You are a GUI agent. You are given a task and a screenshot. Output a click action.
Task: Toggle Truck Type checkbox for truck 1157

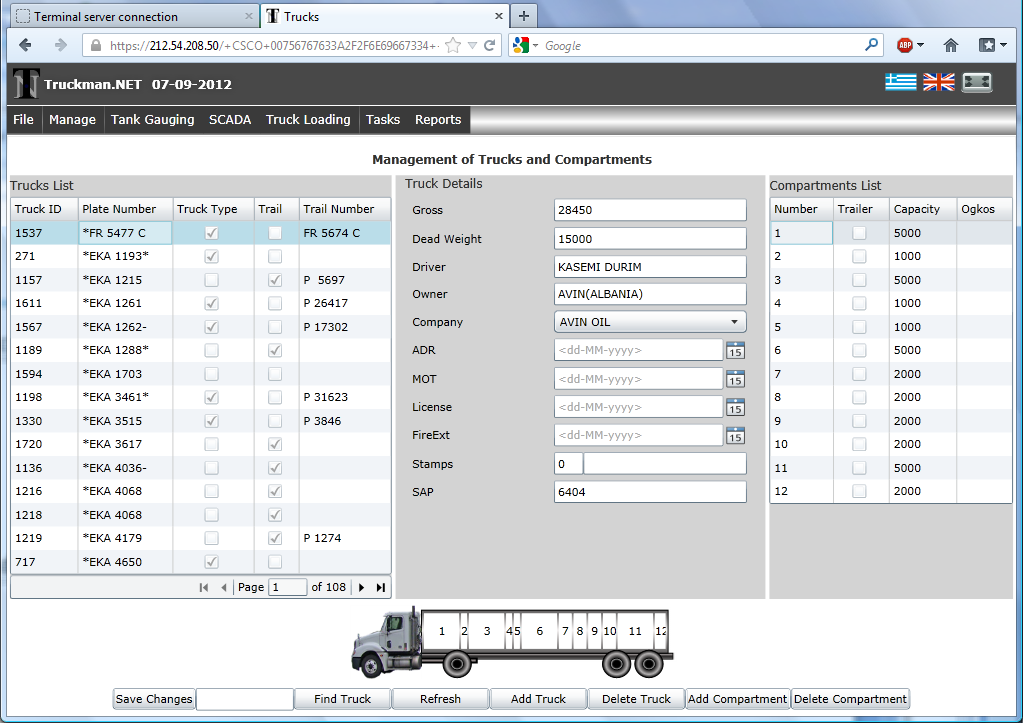[211, 281]
